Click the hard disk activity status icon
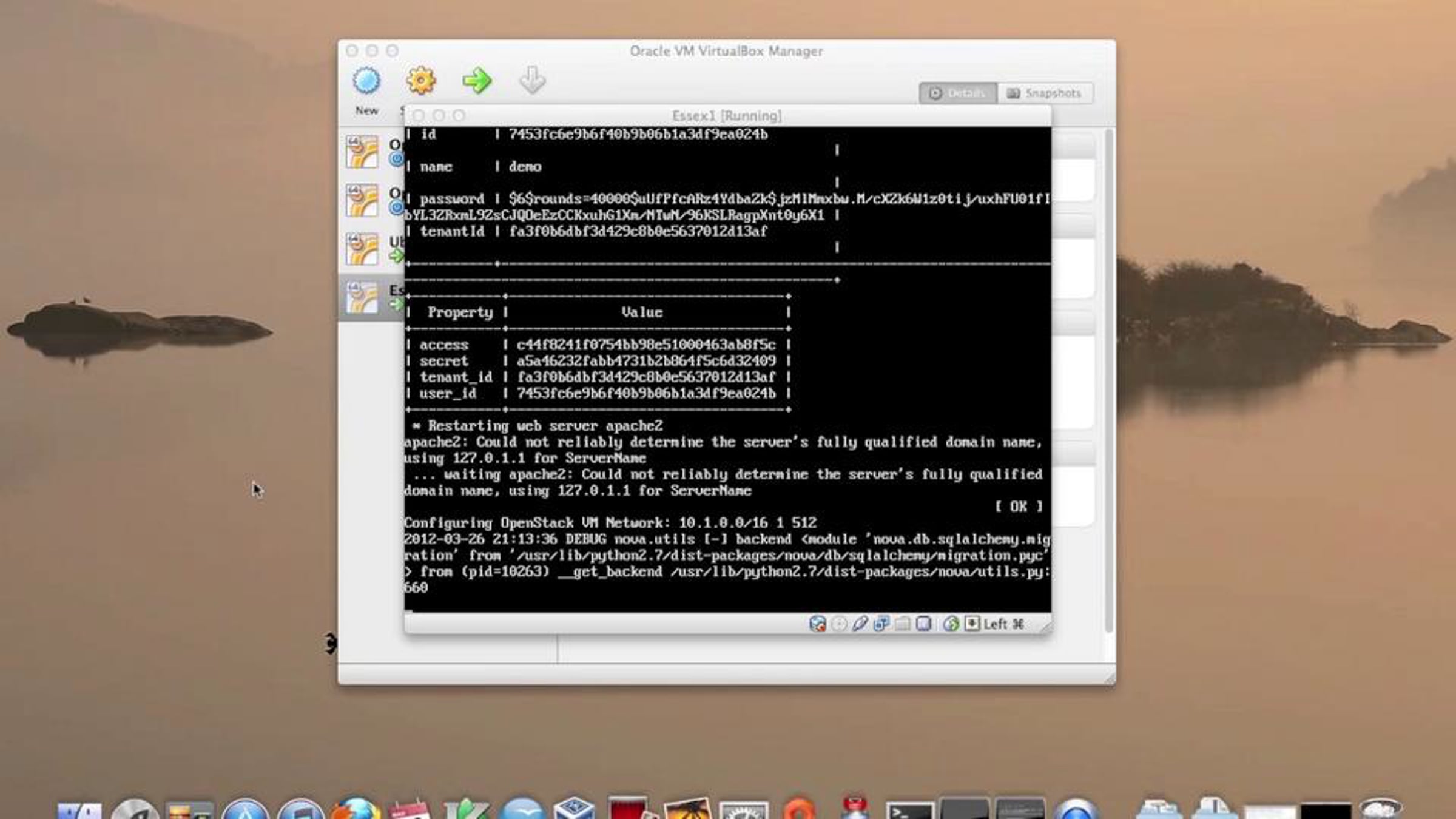Screen dimensions: 1456x819 coord(818,624)
